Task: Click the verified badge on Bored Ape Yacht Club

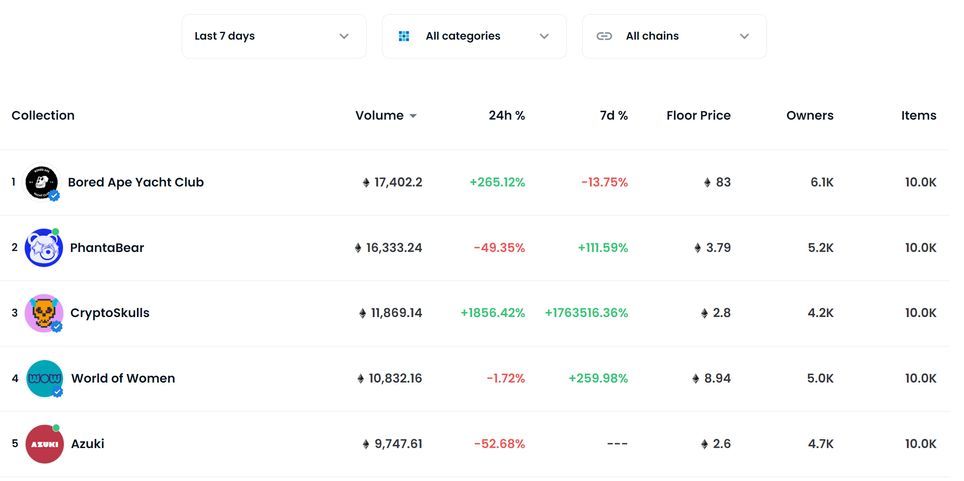Action: point(54,196)
